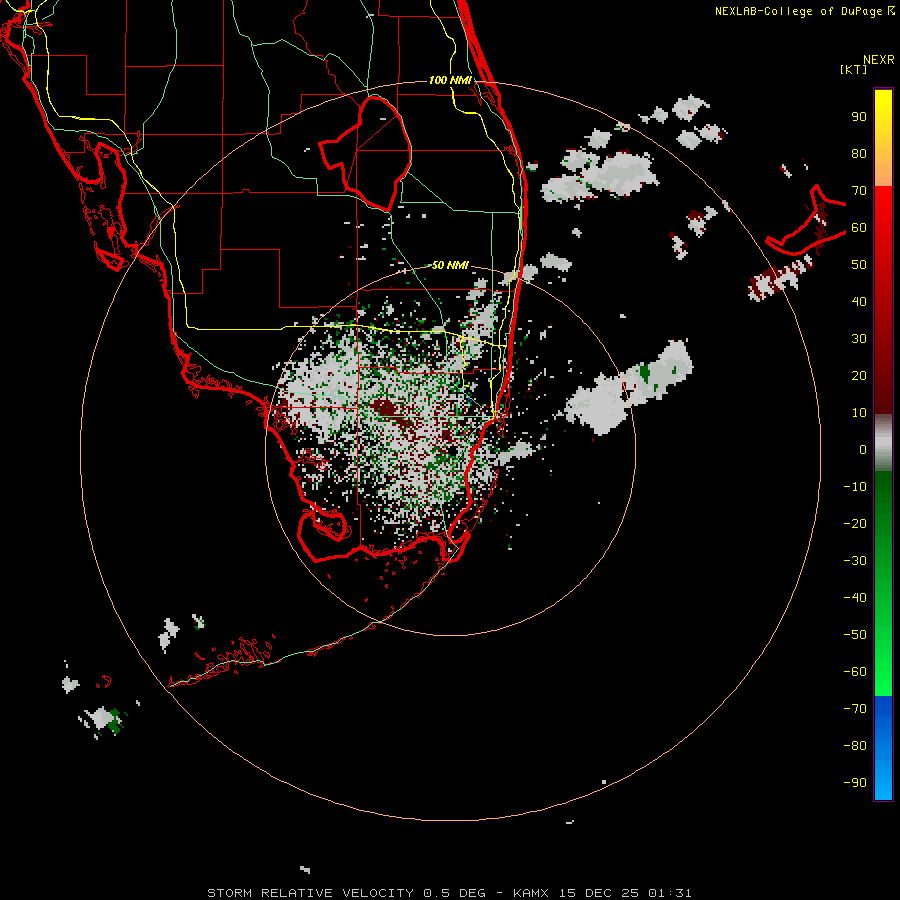Click the bright green segment of the color bar

[883, 584]
